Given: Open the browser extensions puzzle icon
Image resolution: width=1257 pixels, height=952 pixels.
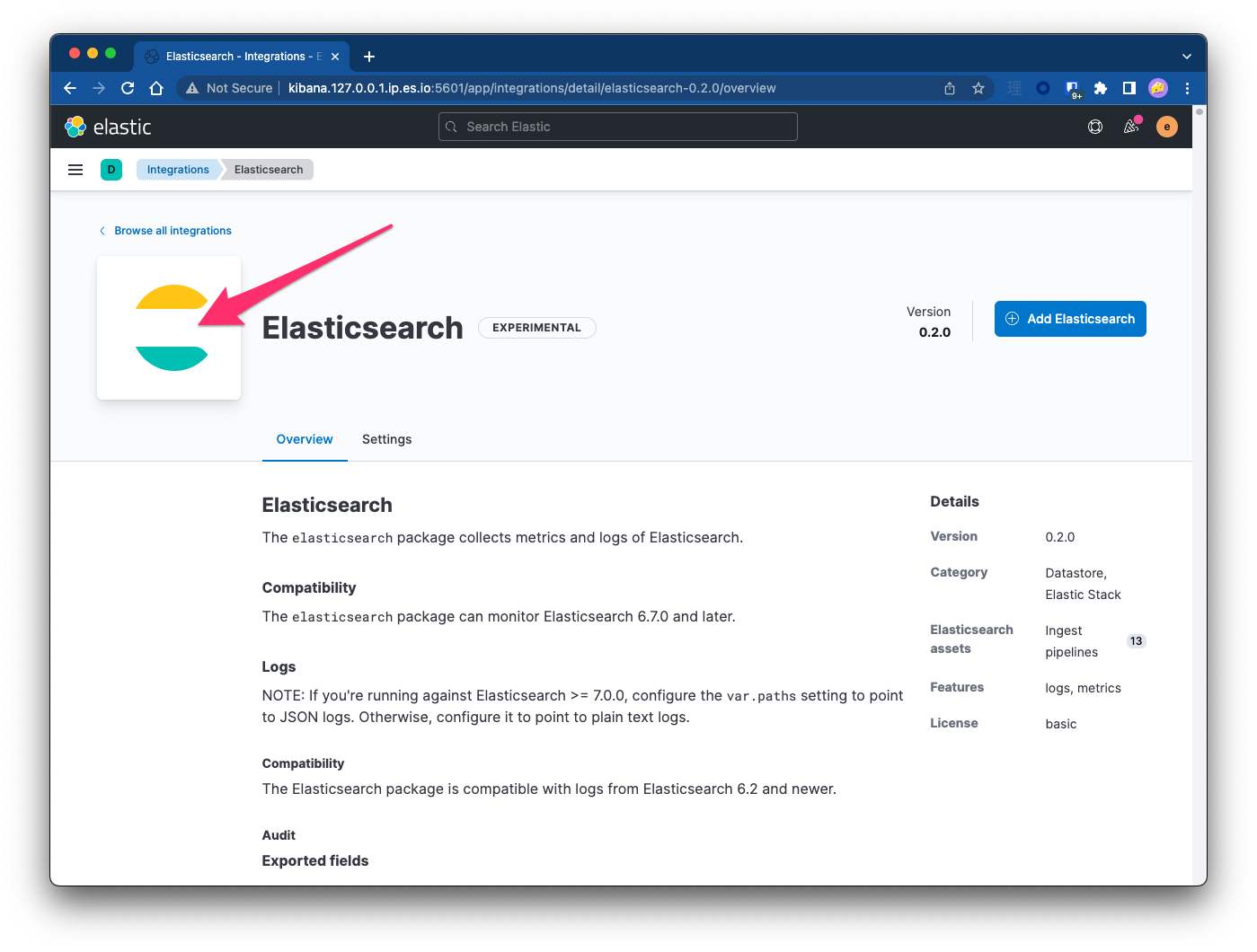Looking at the screenshot, I should [x=1101, y=88].
